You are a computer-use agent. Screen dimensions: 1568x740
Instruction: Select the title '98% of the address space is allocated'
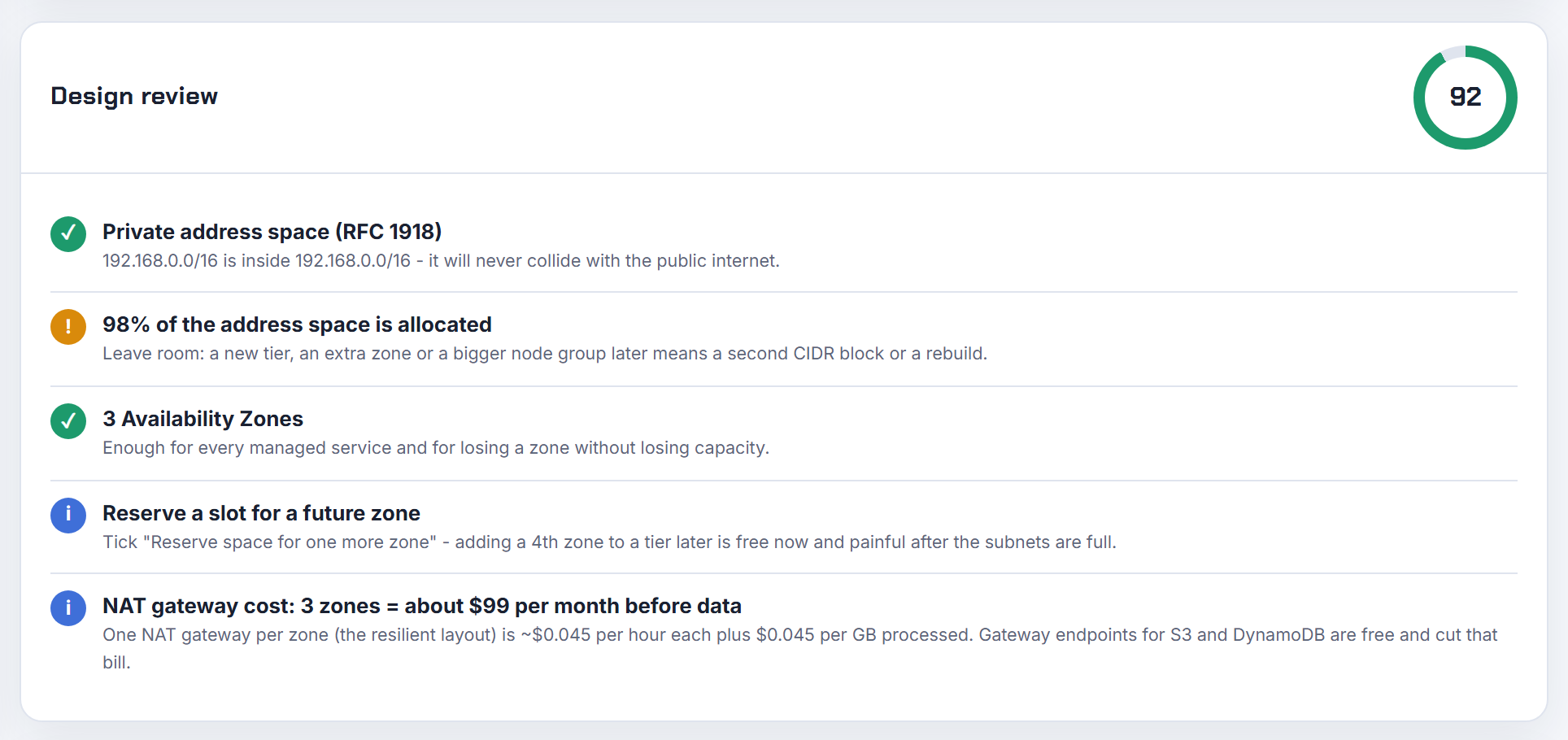(297, 324)
